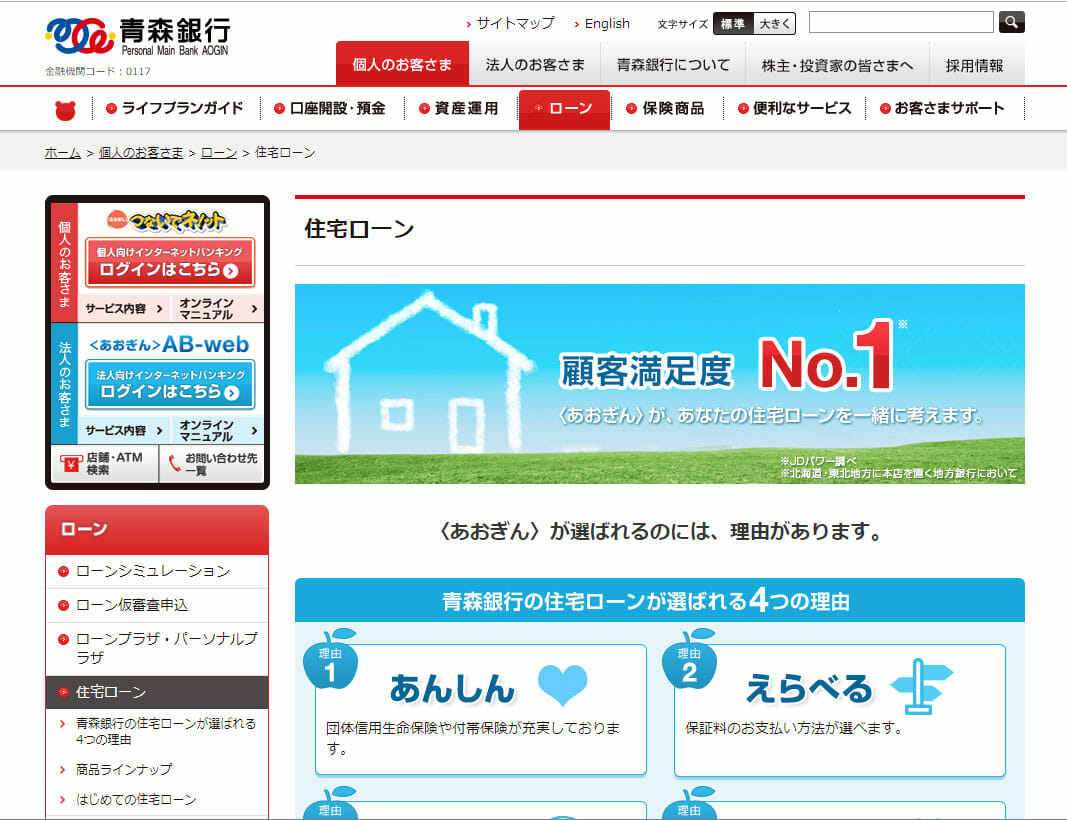
Task: Click the red bear home icon
Action: coord(65,109)
